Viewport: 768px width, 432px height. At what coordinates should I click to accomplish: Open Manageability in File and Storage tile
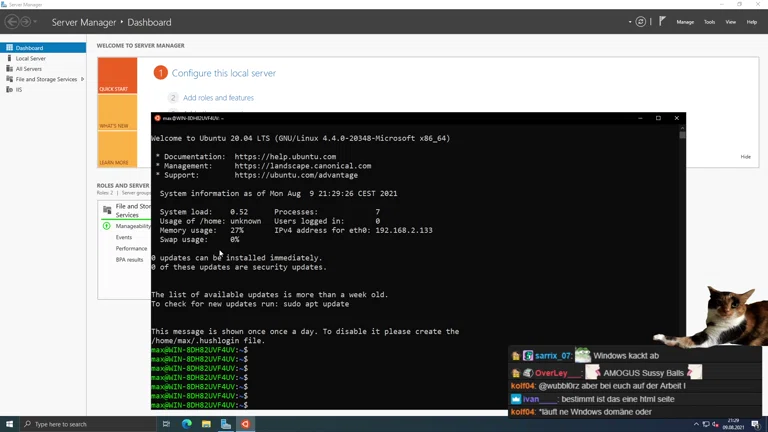(x=133, y=226)
